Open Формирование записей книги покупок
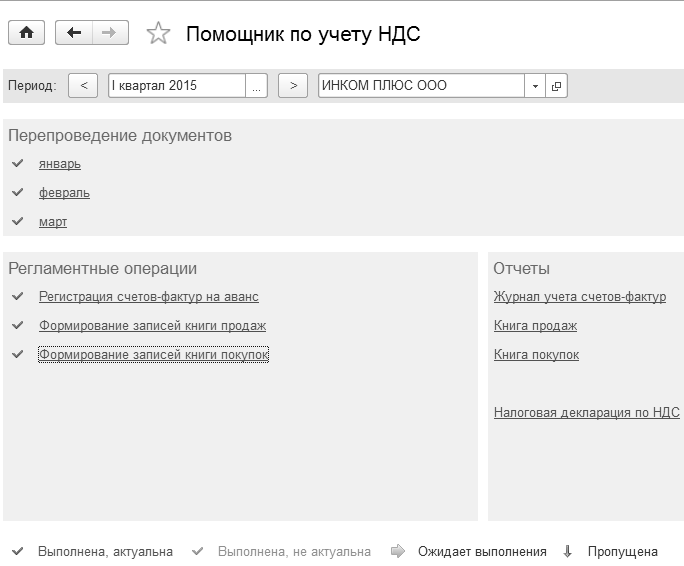Screen dimensions: 684x566 point(154,354)
